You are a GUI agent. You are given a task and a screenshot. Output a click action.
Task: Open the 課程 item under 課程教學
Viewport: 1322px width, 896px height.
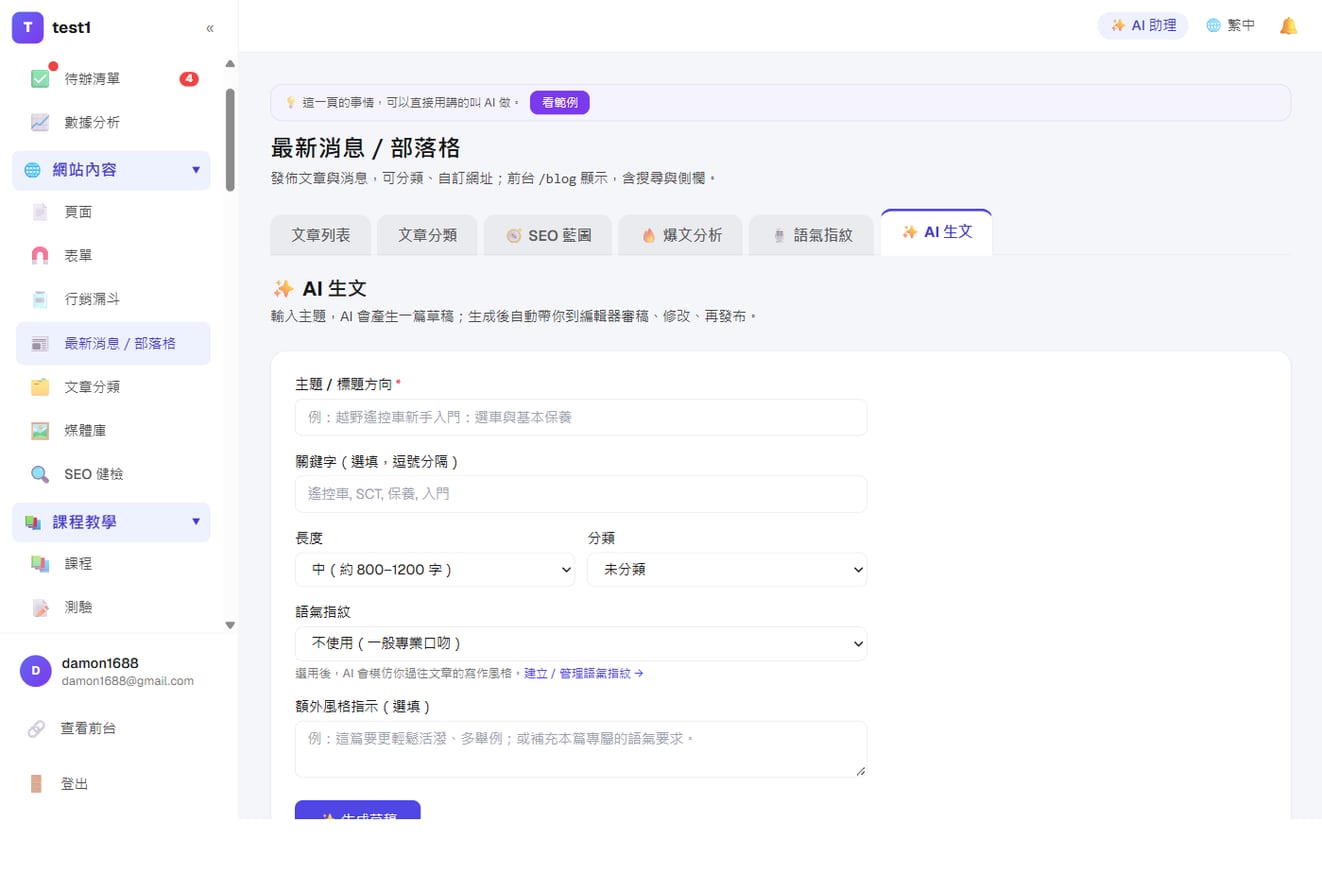(x=113, y=563)
